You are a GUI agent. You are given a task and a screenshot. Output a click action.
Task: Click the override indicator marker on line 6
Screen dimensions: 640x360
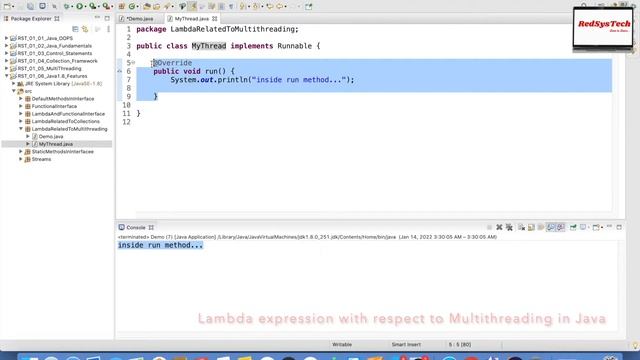(x=120, y=71)
